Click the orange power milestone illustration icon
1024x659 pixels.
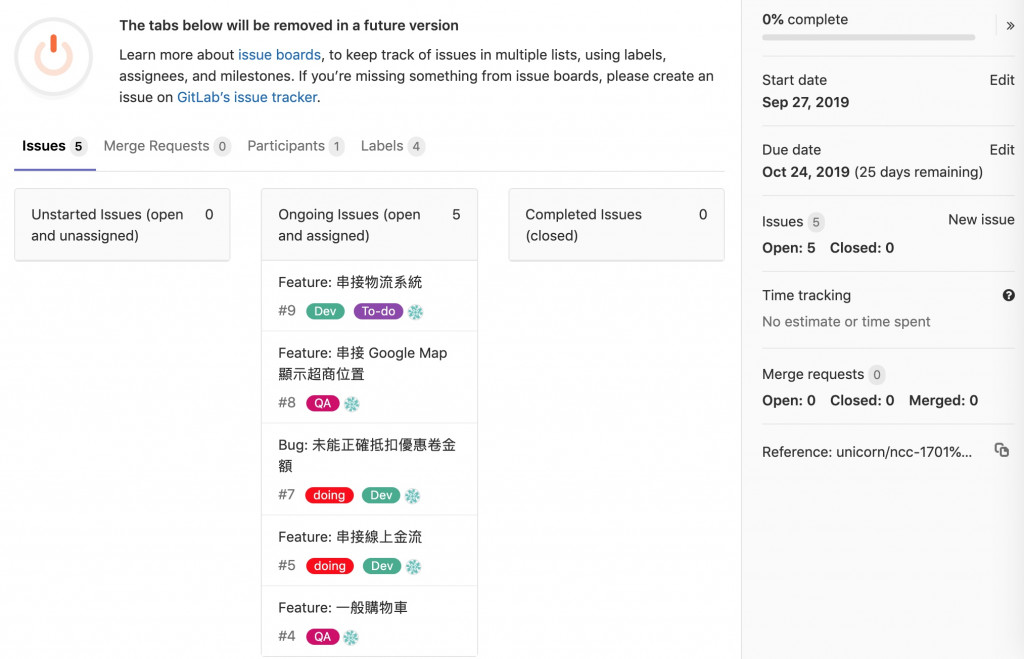[54, 57]
